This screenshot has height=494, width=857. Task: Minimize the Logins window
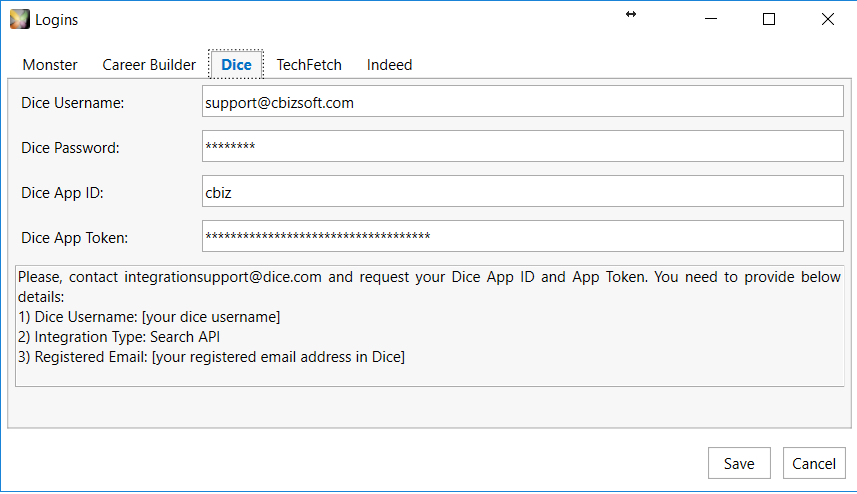pyautogui.click(x=711, y=19)
